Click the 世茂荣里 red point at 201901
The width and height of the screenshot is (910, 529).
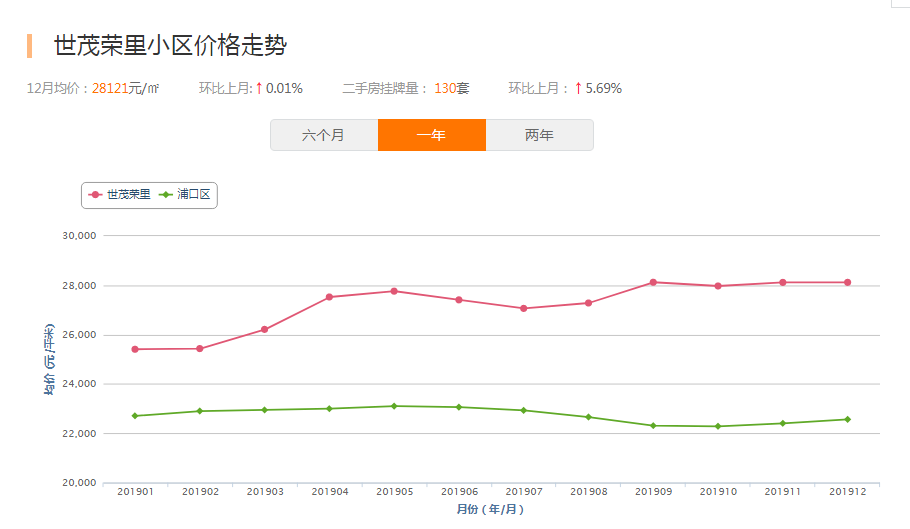[135, 349]
